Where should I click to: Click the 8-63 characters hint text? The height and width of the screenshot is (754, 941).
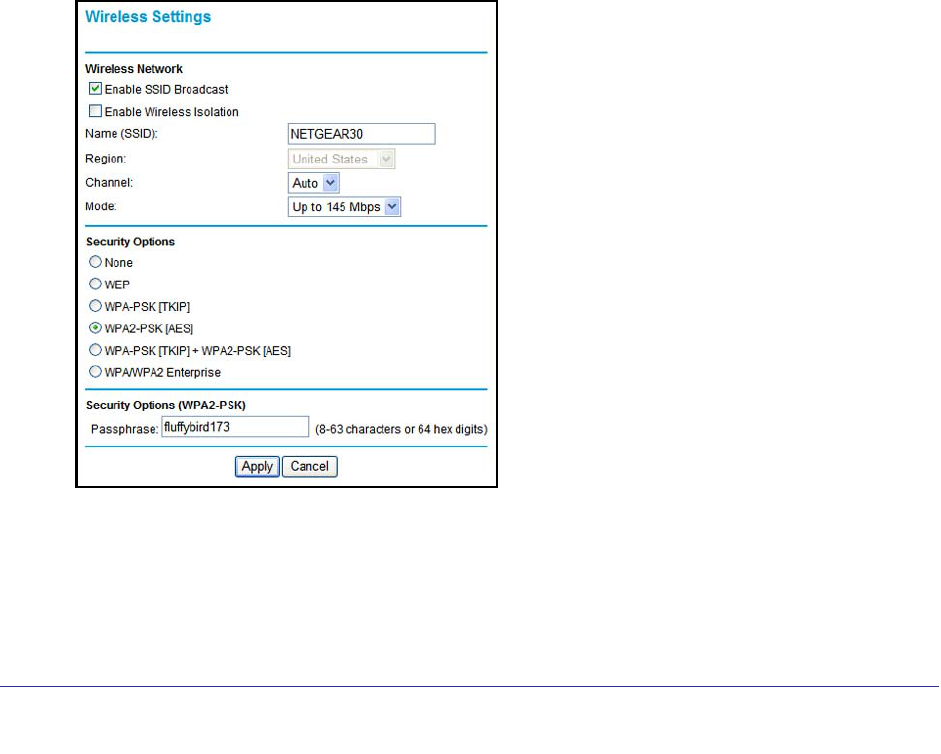coord(401,429)
